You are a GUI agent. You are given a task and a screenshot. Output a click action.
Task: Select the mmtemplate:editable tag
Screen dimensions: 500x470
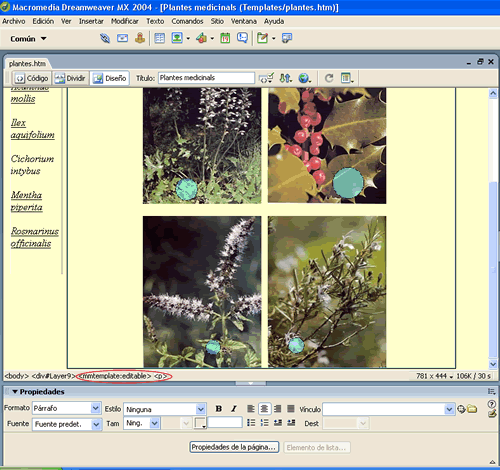tap(114, 376)
